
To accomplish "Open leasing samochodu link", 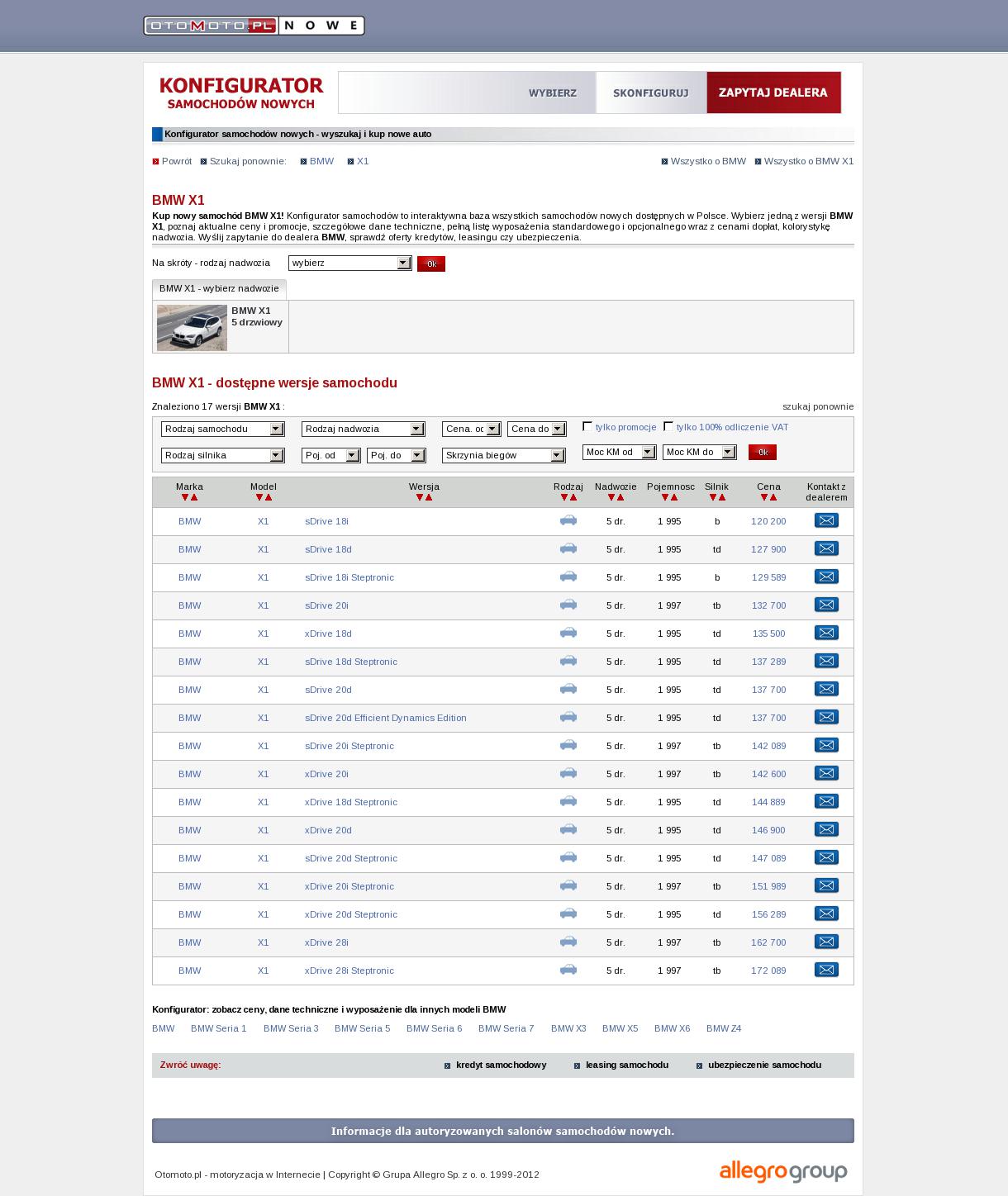I will (627, 1065).
